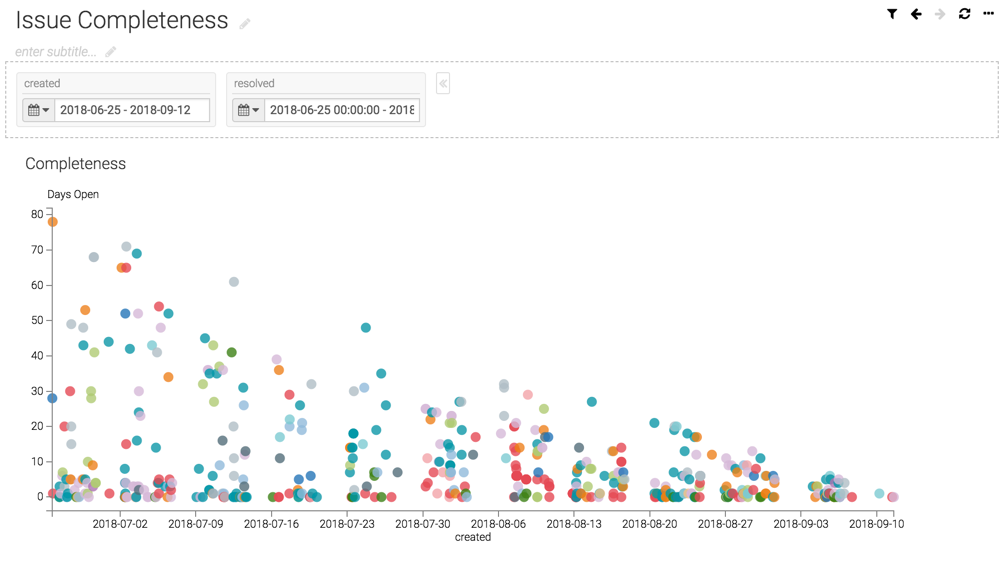1005x583 pixels.
Task: Click the forward arrow icon
Action: tap(940, 14)
